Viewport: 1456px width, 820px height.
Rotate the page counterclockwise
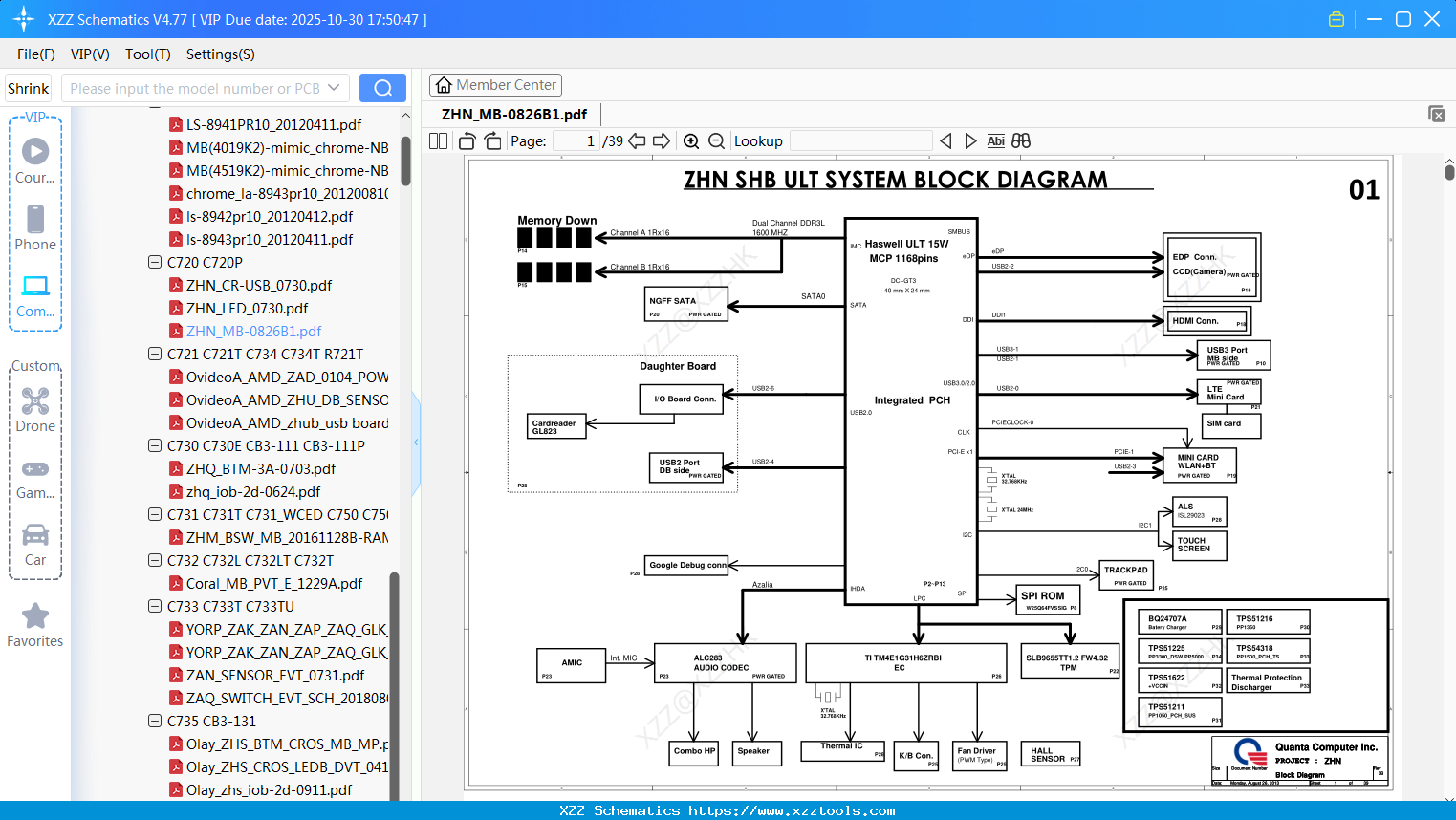(x=467, y=141)
